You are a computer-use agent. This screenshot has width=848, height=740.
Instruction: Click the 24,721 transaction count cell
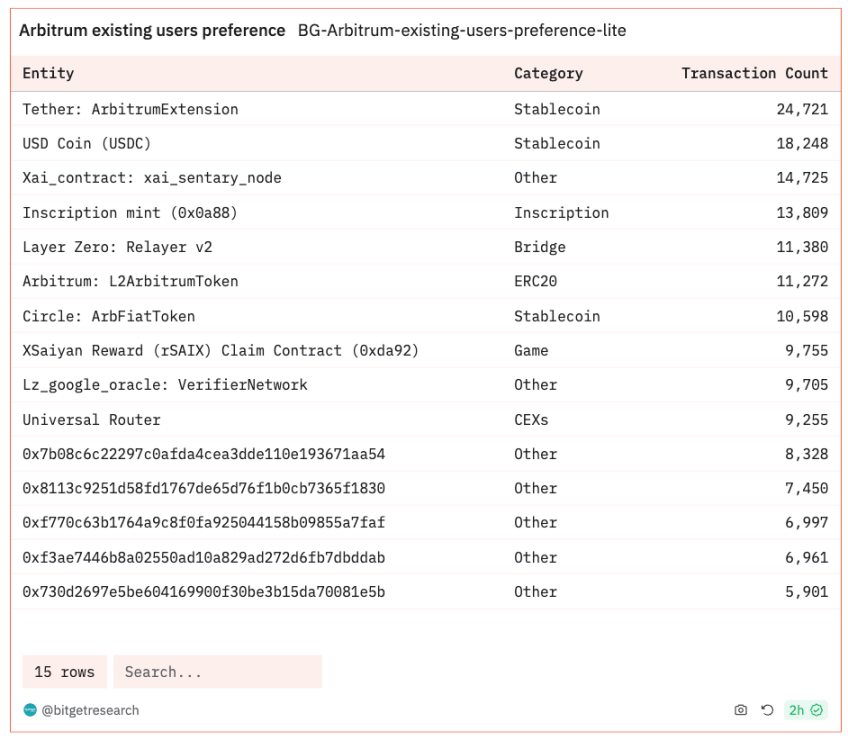pyautogui.click(x=803, y=109)
